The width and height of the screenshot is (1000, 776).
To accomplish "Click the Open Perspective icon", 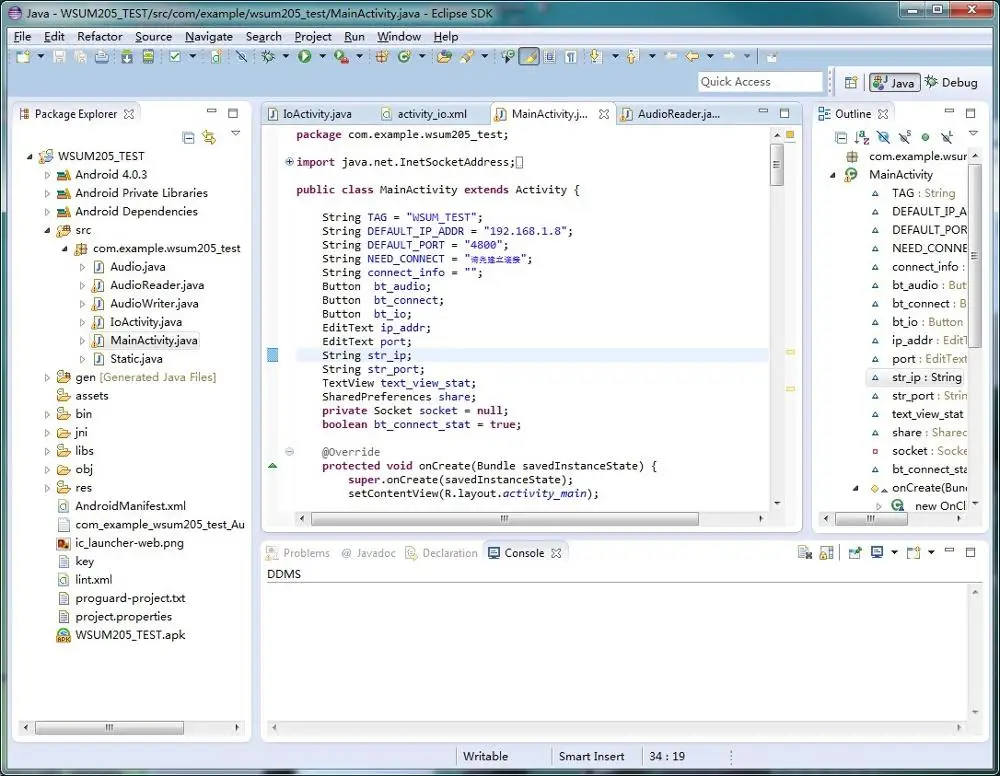I will tap(851, 82).
